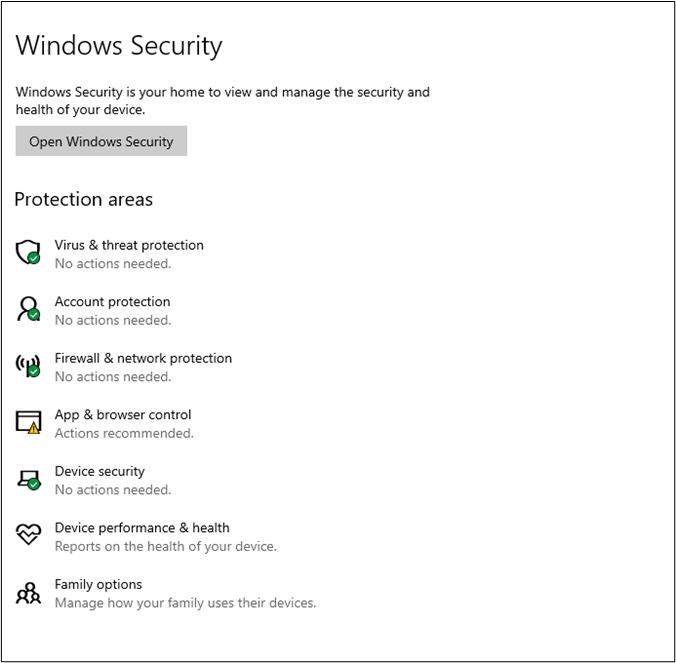
Task: Select the Account protection label
Action: point(112,302)
